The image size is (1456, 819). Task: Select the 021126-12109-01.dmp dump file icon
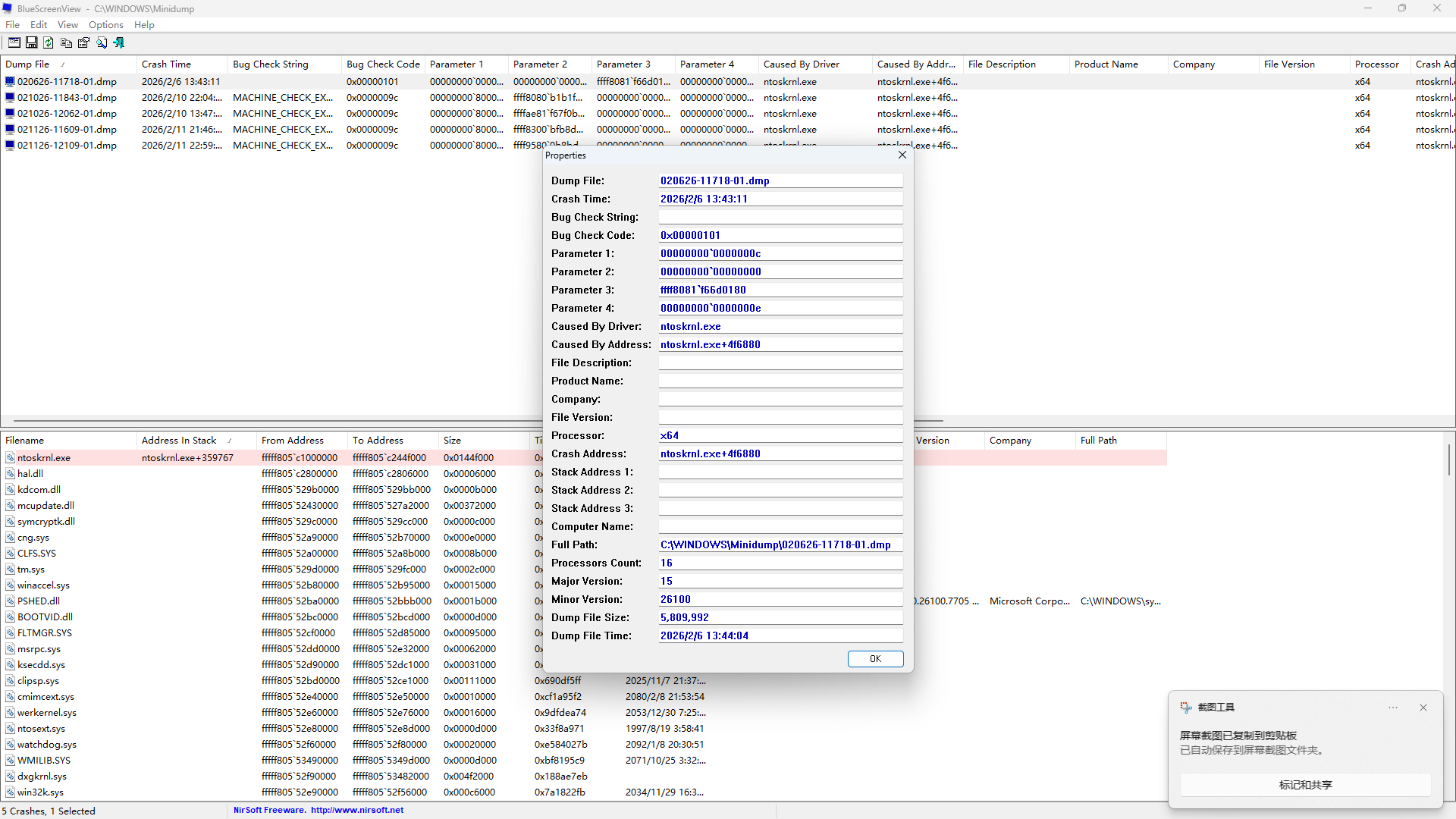click(x=10, y=146)
